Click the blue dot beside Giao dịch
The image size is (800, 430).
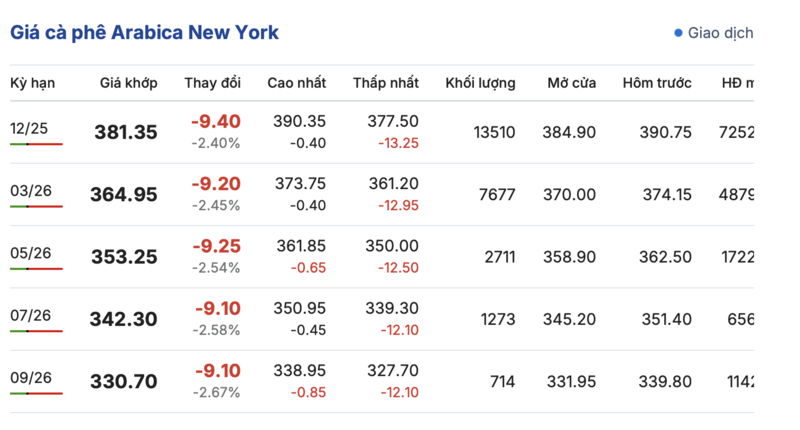pos(679,33)
